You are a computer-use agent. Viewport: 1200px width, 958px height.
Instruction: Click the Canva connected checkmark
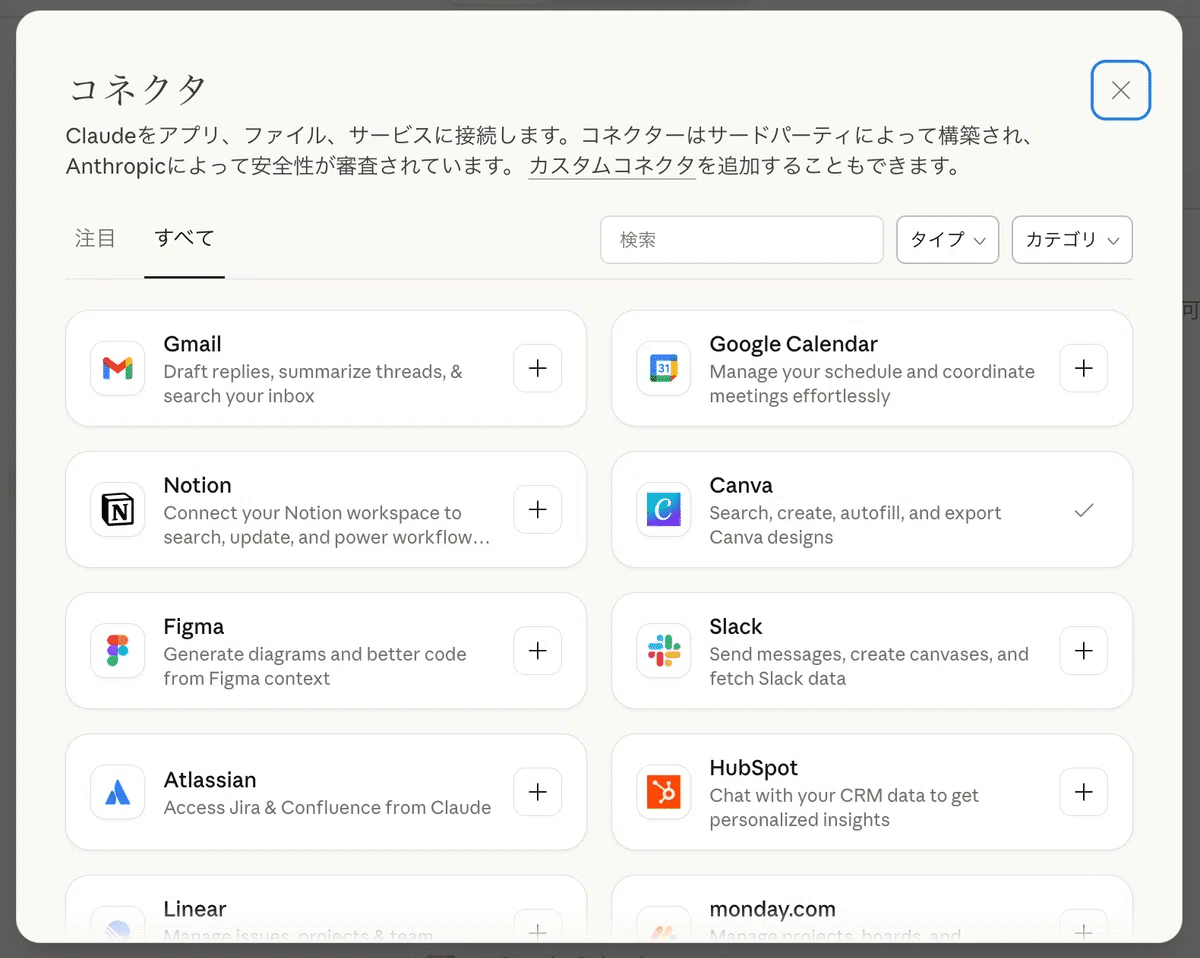[1084, 510]
